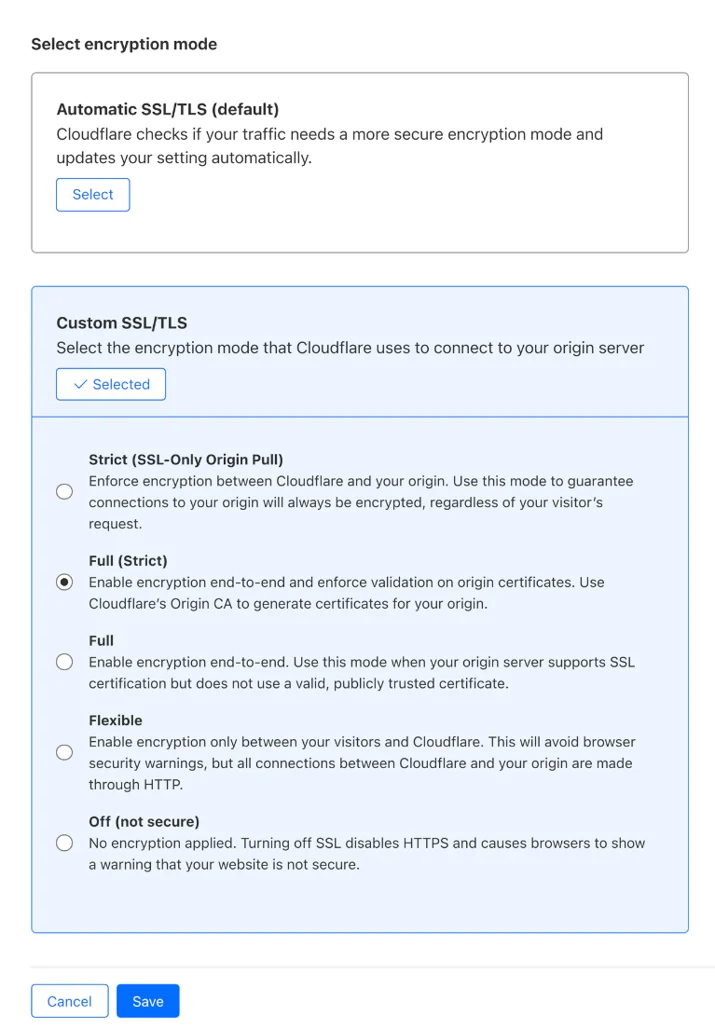The height and width of the screenshot is (1029, 715).
Task: Turn on the Off (not secure) radio
Action: click(x=64, y=843)
